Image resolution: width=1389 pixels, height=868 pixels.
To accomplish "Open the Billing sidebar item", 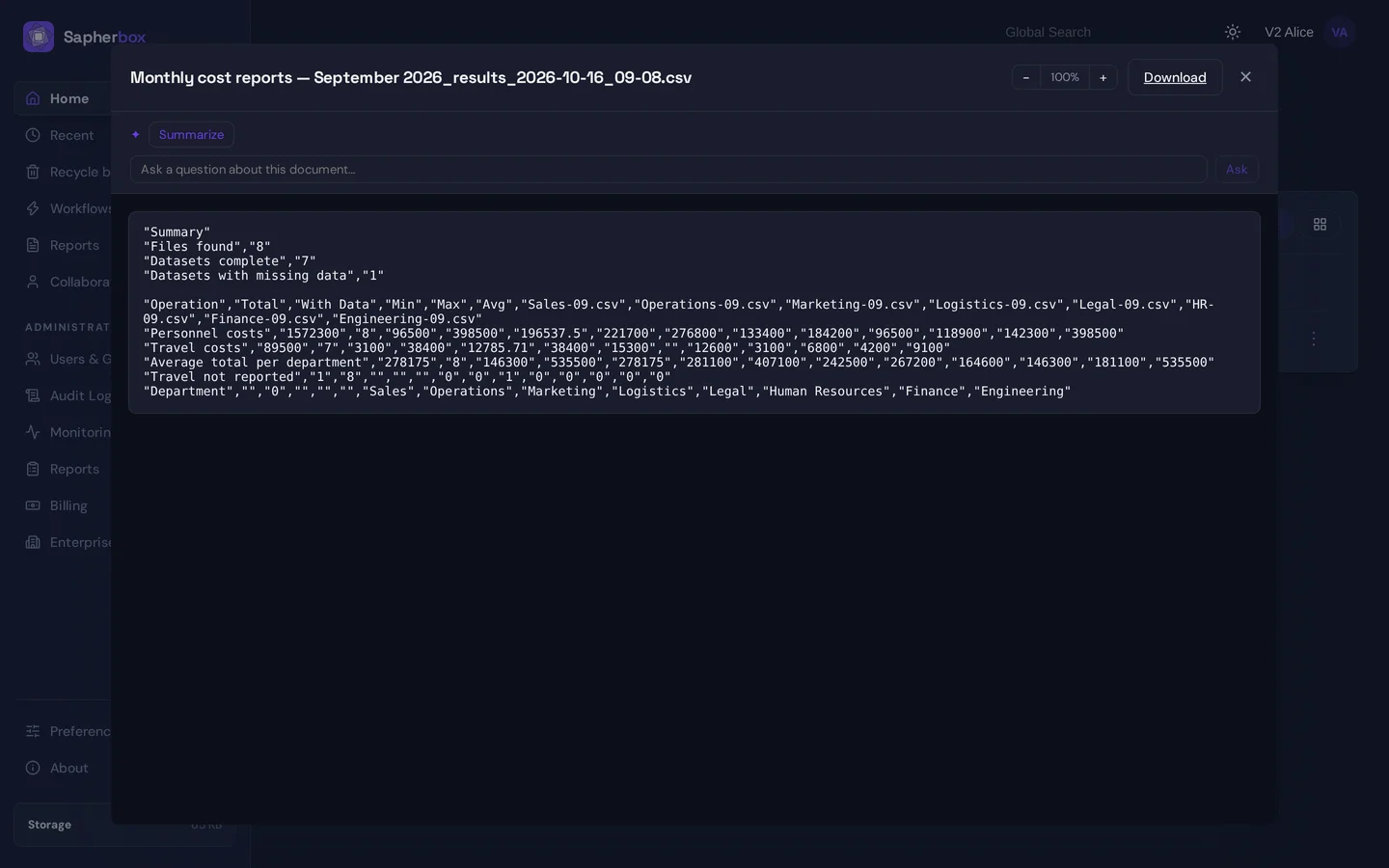I will (x=63, y=505).
